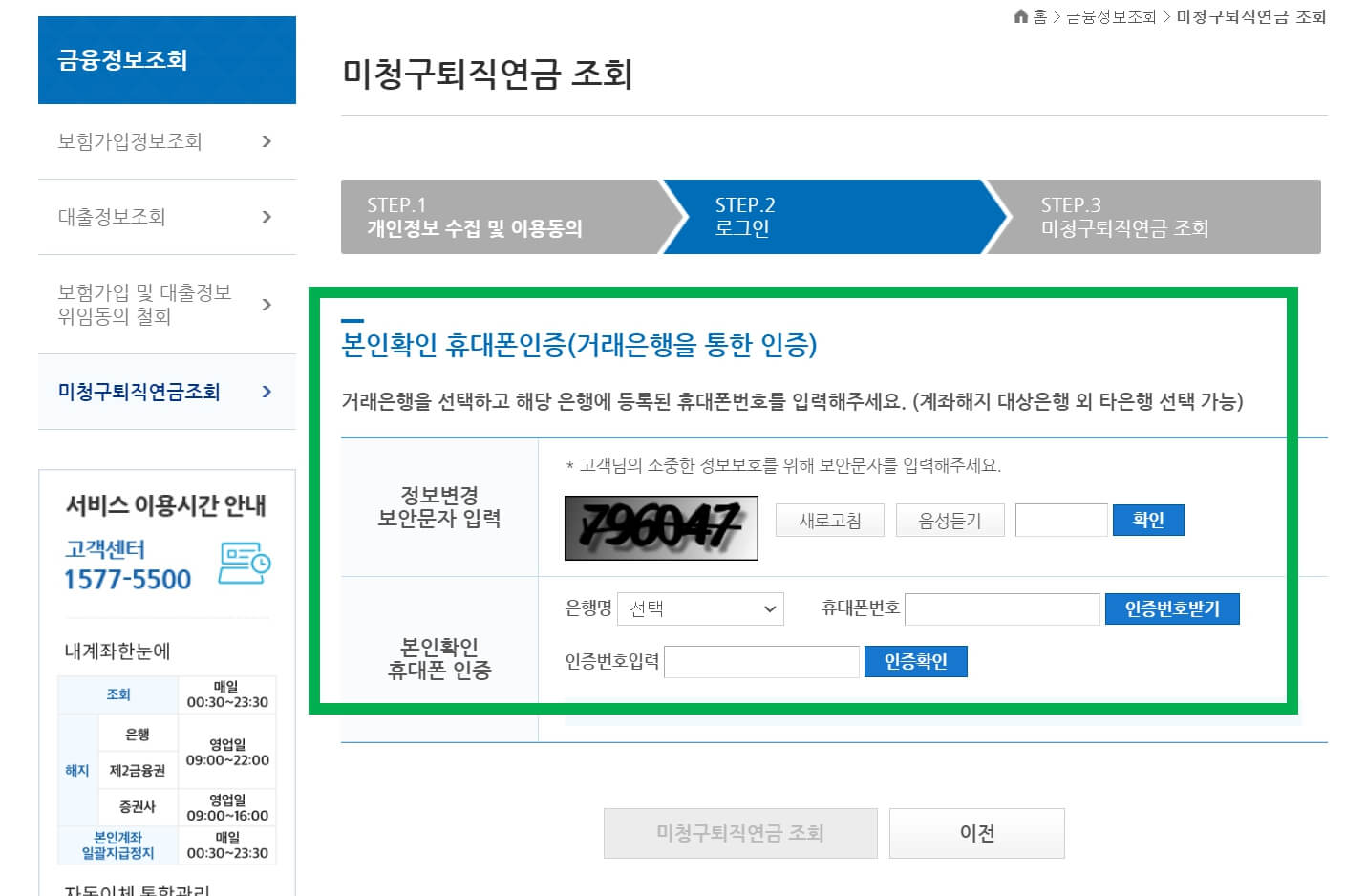1345x896 pixels.
Task: Click the 휴대폰번호 phone number field
Action: click(x=1001, y=608)
